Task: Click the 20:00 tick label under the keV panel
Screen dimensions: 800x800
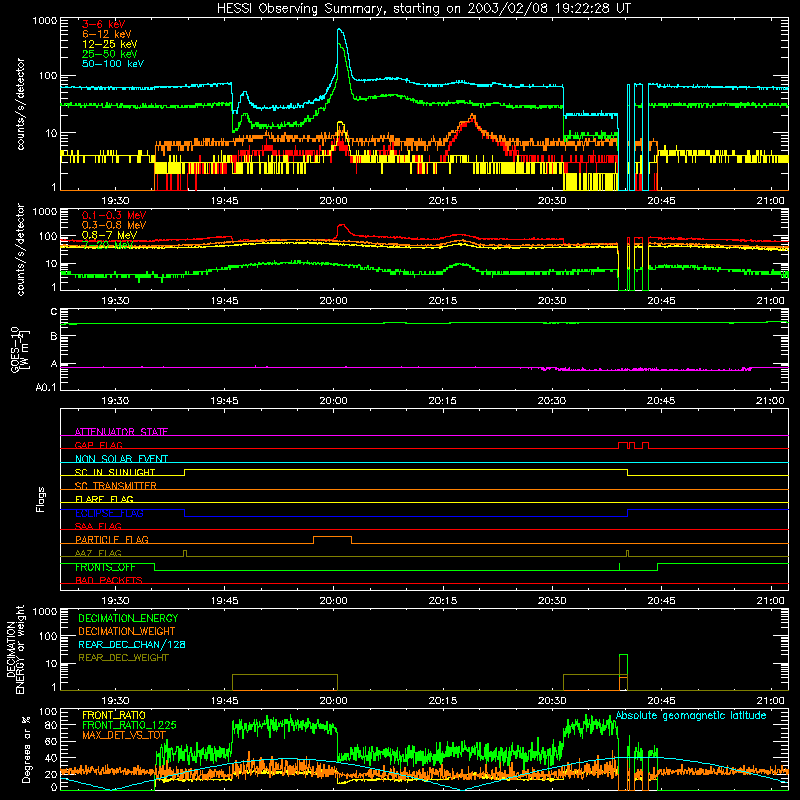Action: (x=333, y=201)
